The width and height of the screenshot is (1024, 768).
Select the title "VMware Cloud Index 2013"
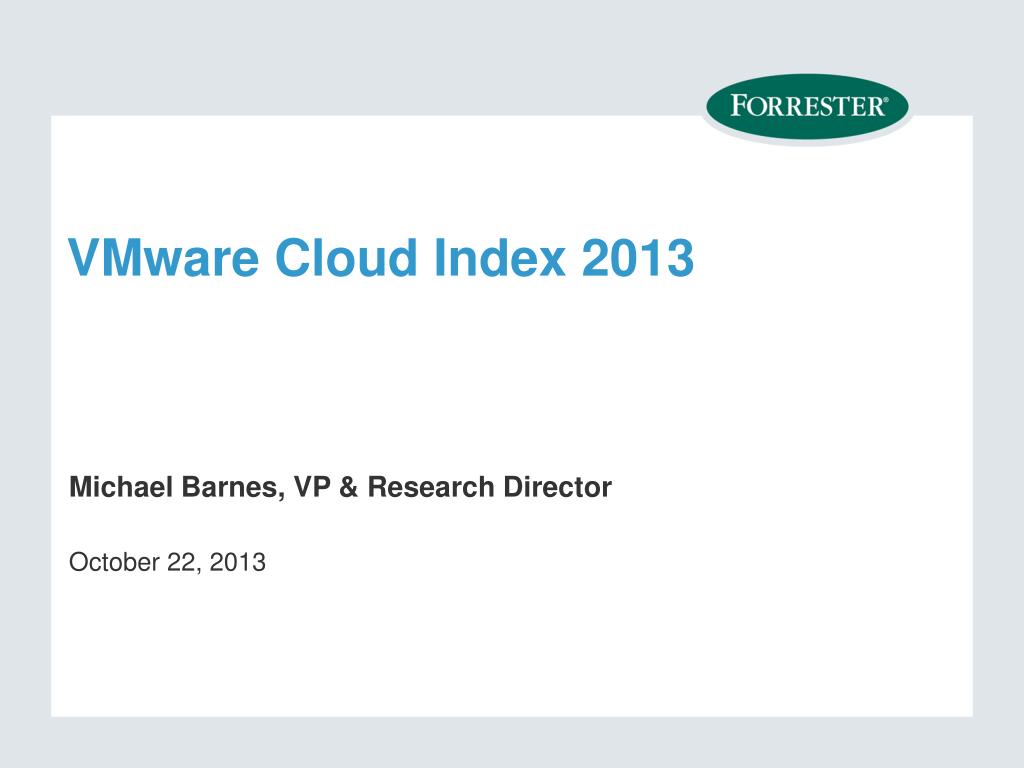(x=381, y=258)
